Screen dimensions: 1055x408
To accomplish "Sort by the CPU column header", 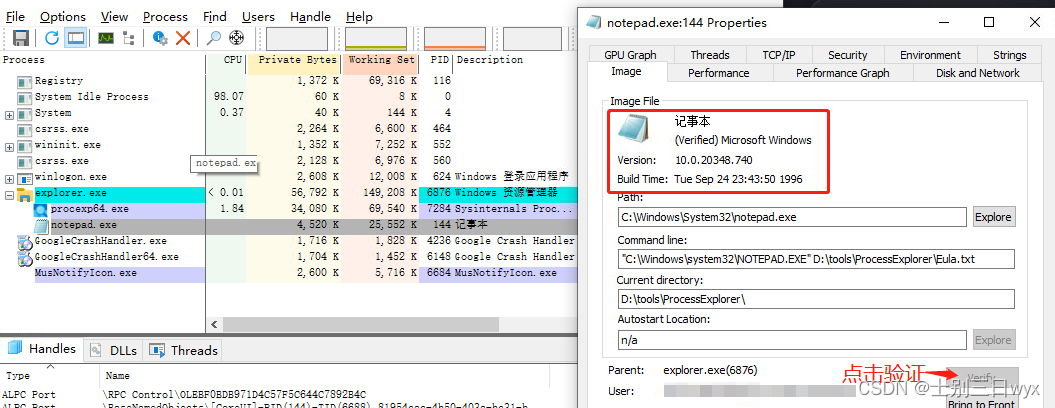I will pos(225,60).
